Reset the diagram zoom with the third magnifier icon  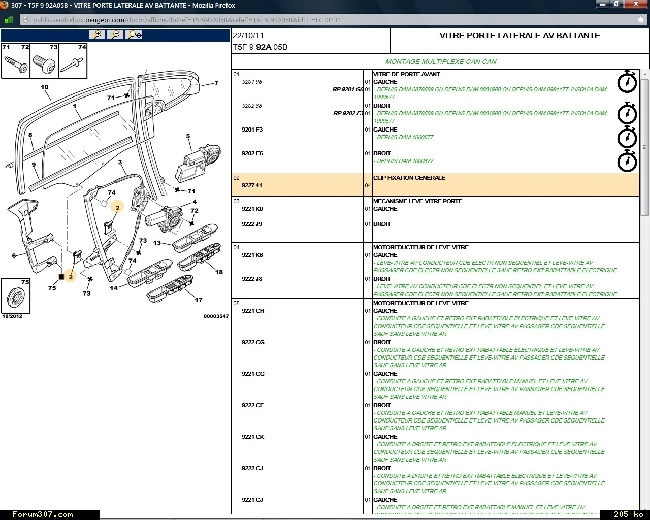click(x=134, y=35)
